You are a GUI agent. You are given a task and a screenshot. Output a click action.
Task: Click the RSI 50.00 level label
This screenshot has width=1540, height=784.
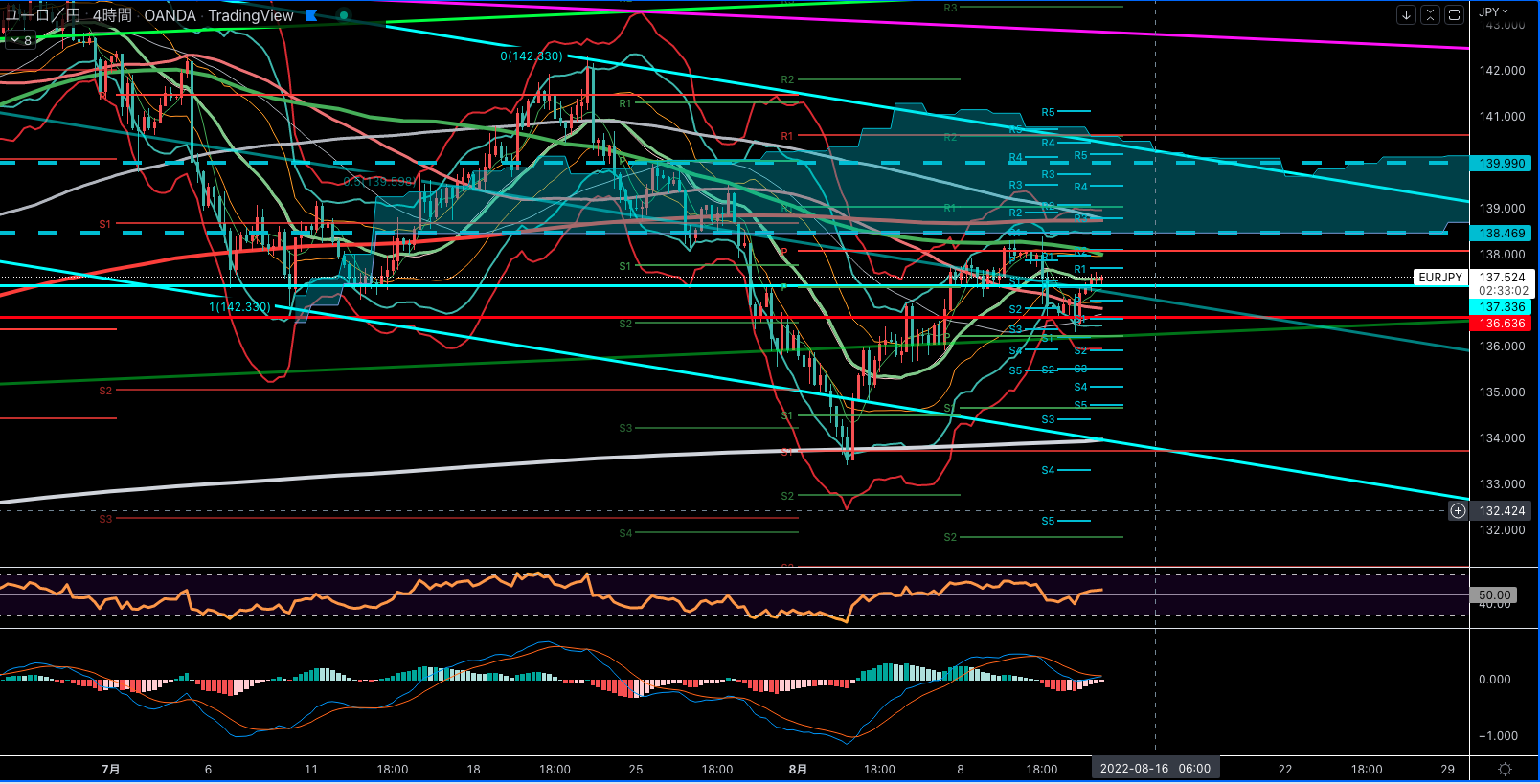pyautogui.click(x=1494, y=595)
